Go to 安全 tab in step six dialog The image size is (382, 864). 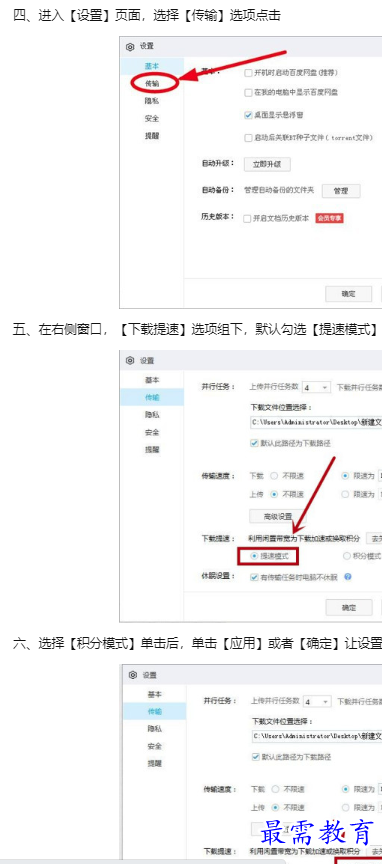tap(154, 747)
